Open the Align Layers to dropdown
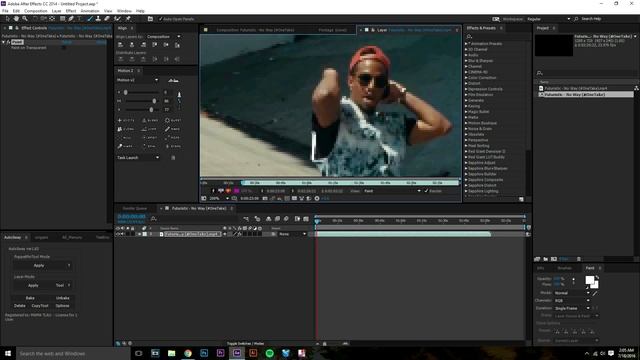This screenshot has height=360, width=640. coord(164,37)
